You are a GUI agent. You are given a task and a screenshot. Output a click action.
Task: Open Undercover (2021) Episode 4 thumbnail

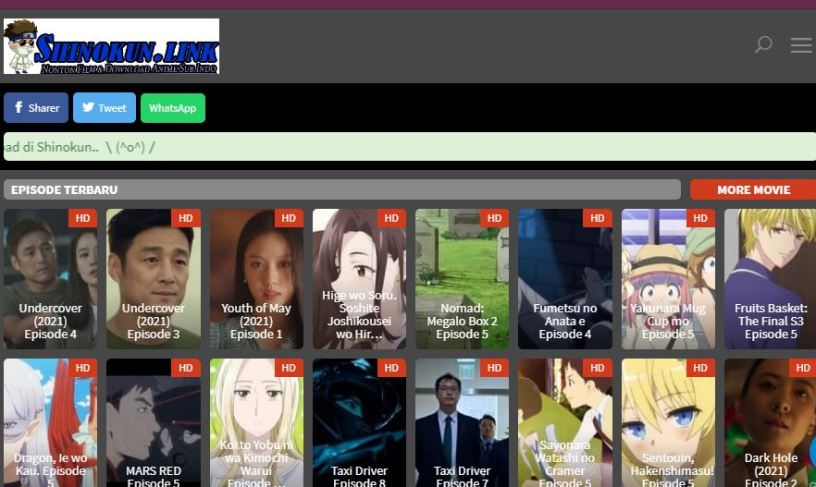coord(50,279)
